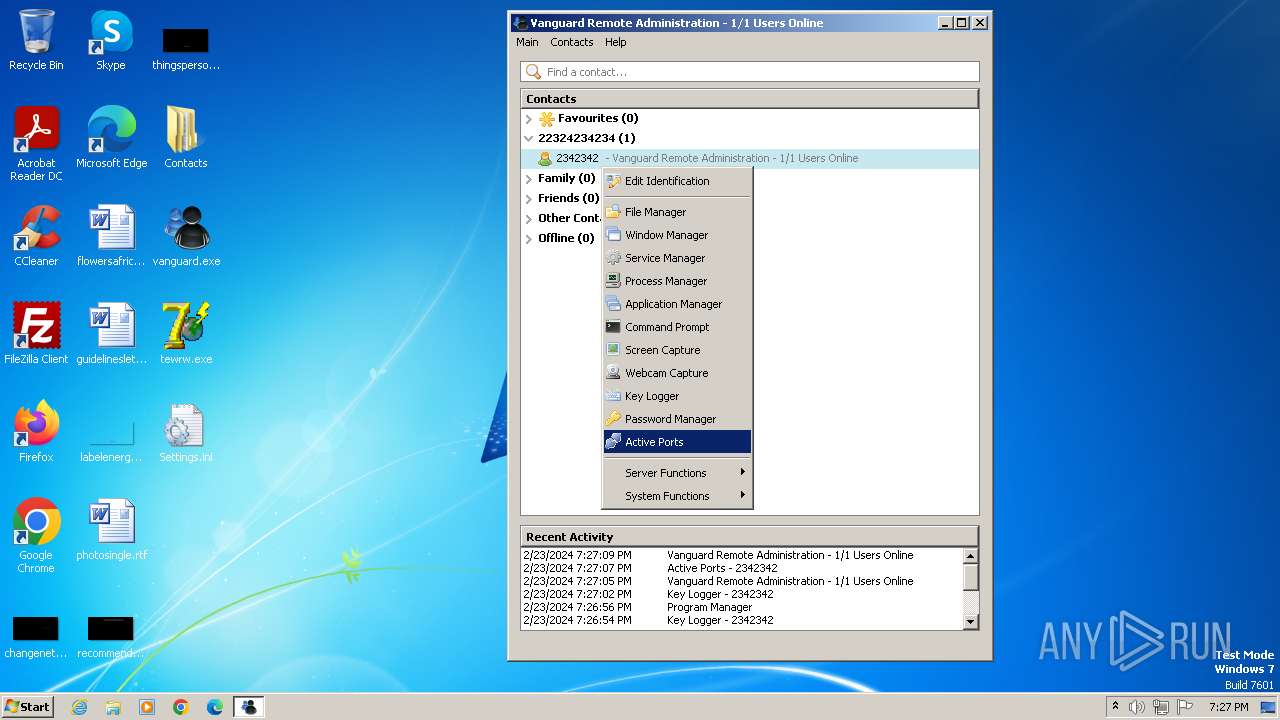Click the Password Manager key icon
The width and height of the screenshot is (1280, 720).
pyautogui.click(x=613, y=419)
